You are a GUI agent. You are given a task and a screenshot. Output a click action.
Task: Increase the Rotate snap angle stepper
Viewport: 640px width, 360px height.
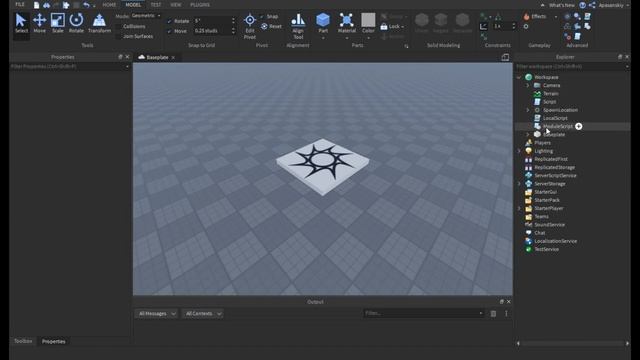[233, 19]
